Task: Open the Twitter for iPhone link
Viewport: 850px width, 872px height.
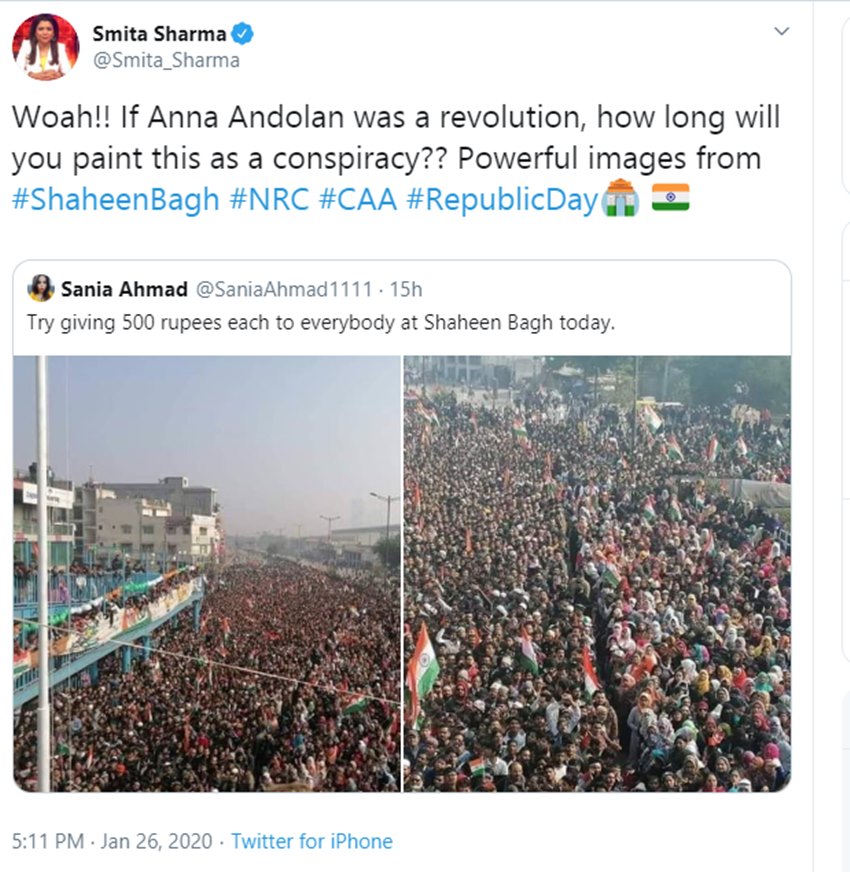Action: click(x=312, y=841)
